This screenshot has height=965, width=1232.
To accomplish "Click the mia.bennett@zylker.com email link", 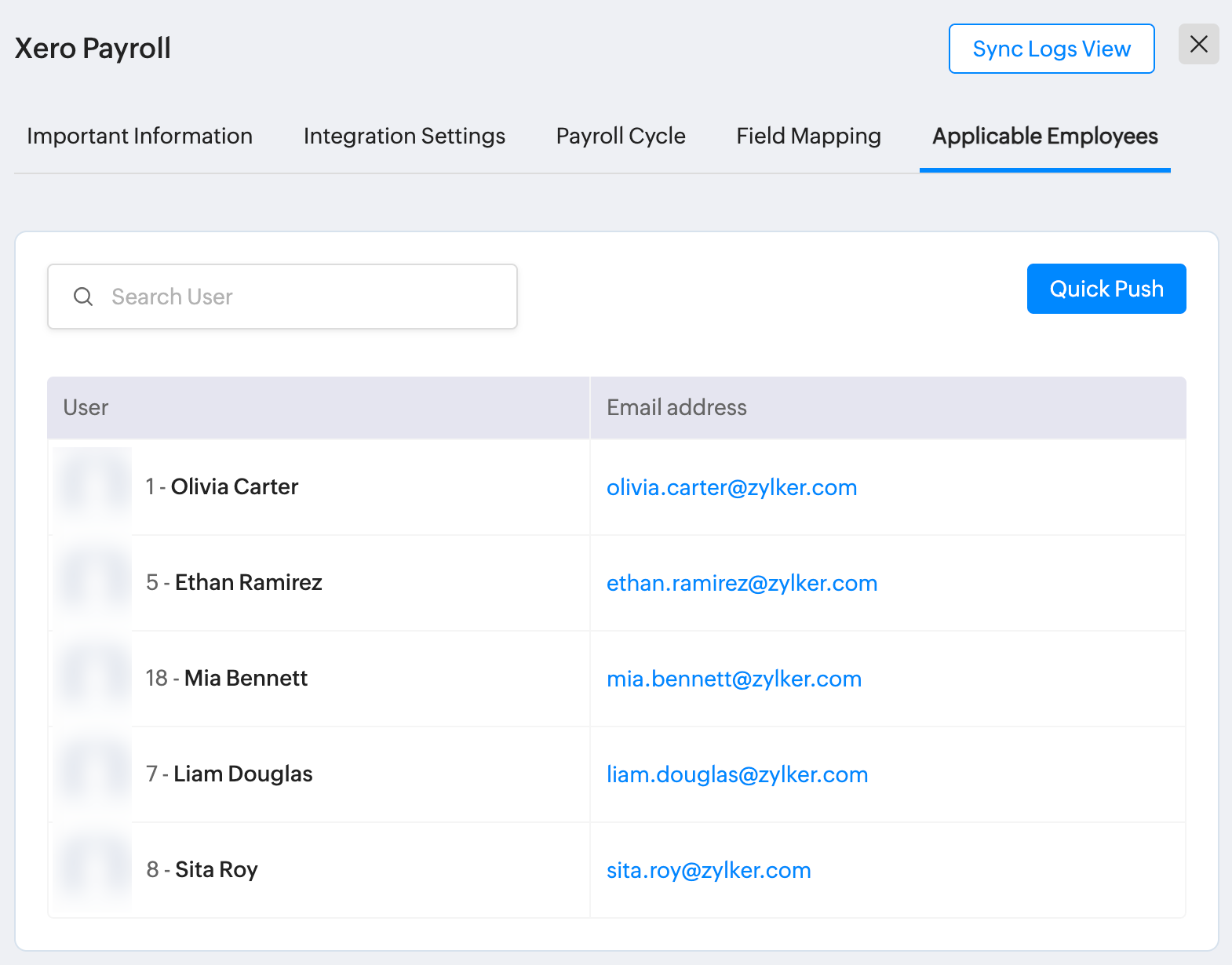I will coord(734,679).
